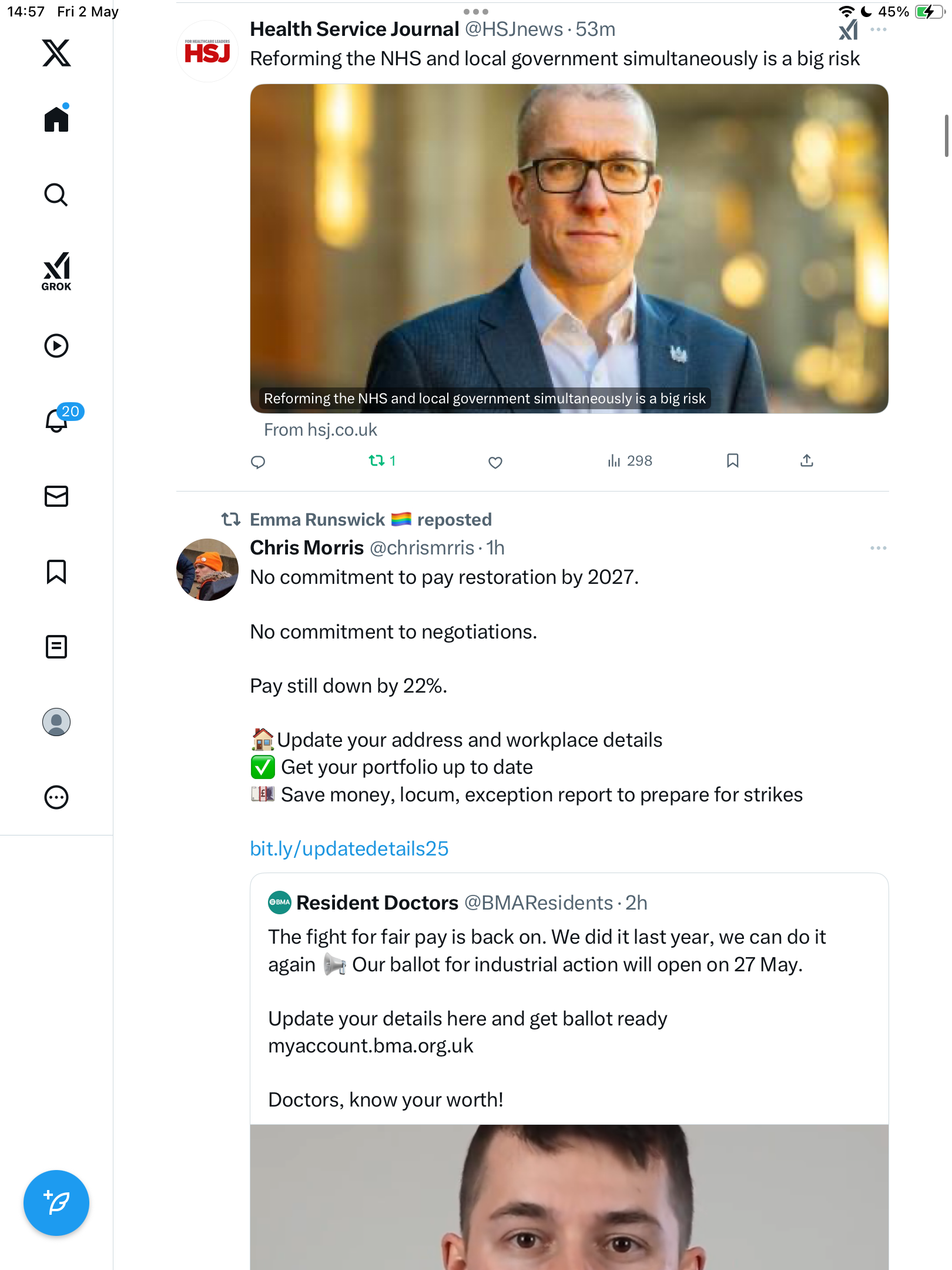
Task: Open more options on HSJ post
Action: coord(879,29)
